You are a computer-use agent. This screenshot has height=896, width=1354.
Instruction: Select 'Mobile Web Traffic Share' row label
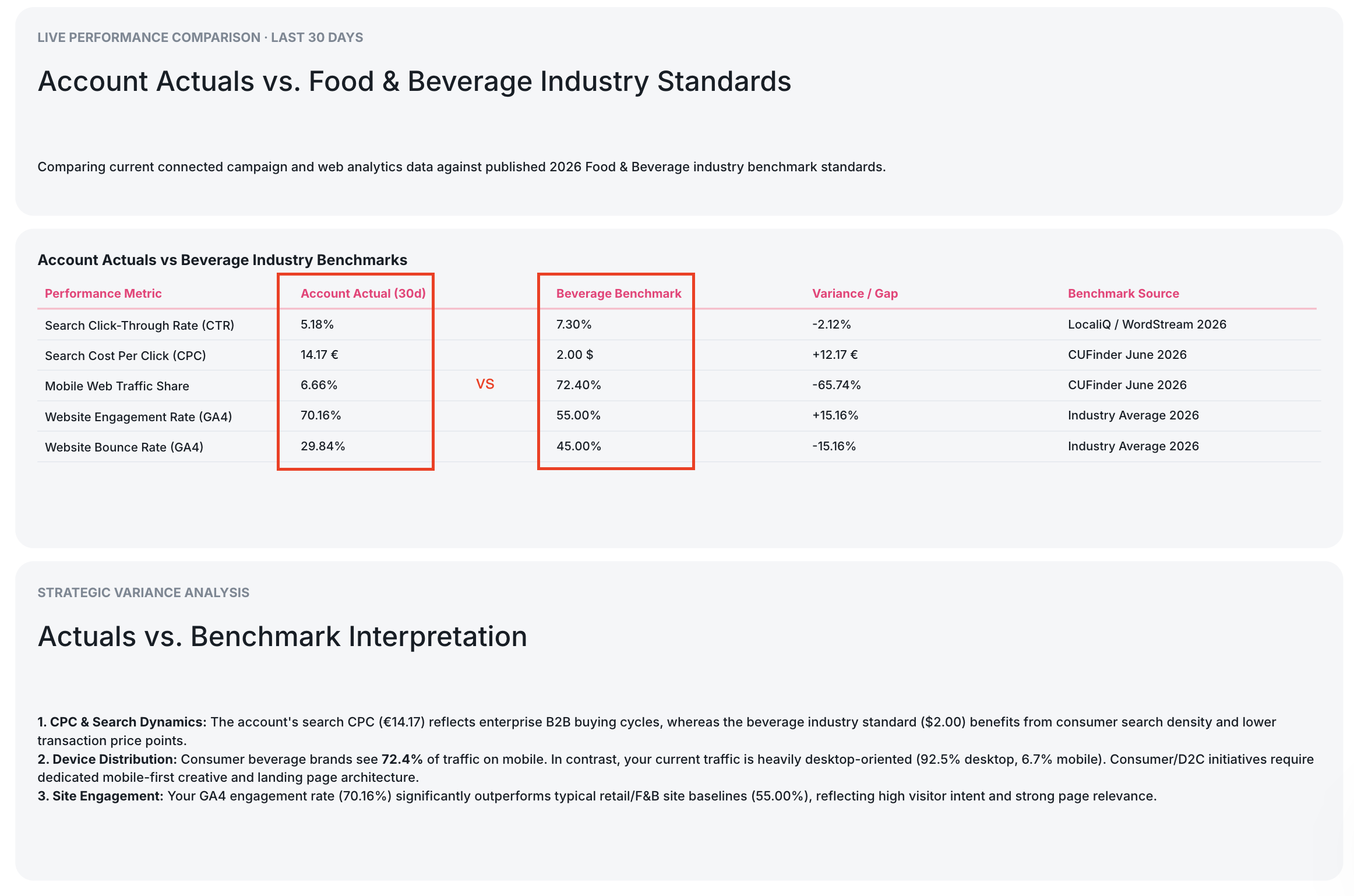point(117,386)
